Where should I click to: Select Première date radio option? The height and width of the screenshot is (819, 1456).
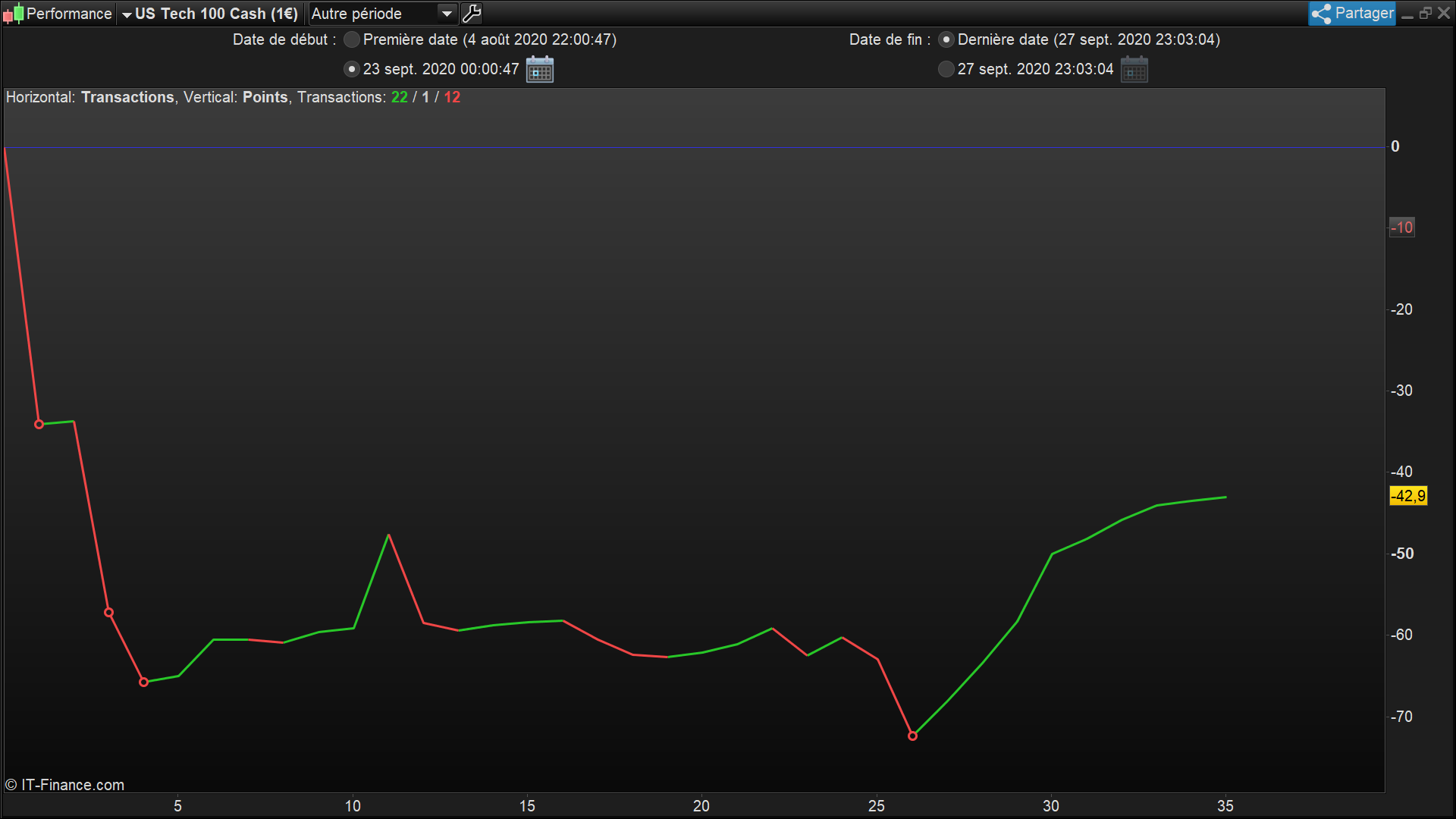[x=351, y=39]
